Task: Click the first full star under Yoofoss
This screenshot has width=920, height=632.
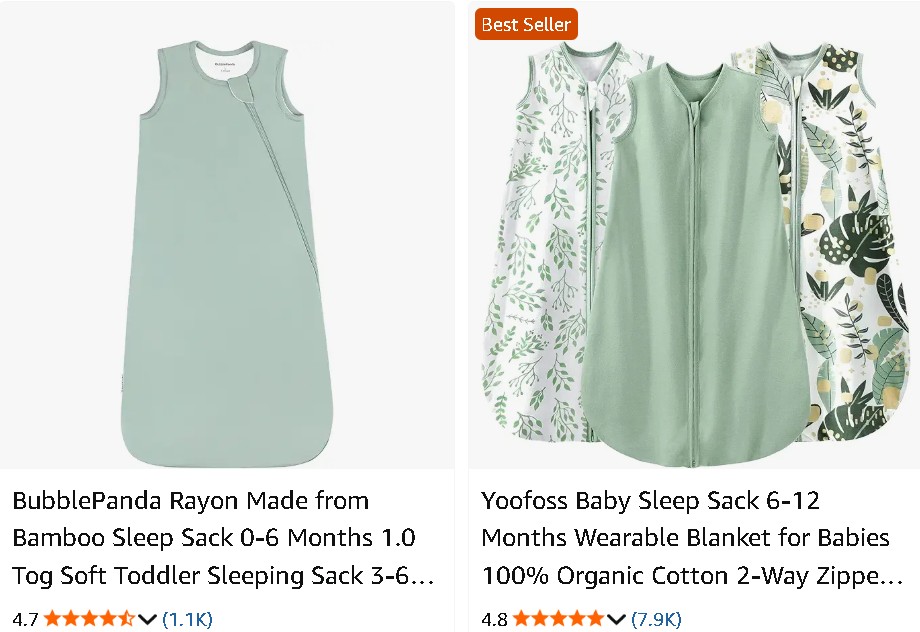Action: pyautogui.click(x=522, y=619)
